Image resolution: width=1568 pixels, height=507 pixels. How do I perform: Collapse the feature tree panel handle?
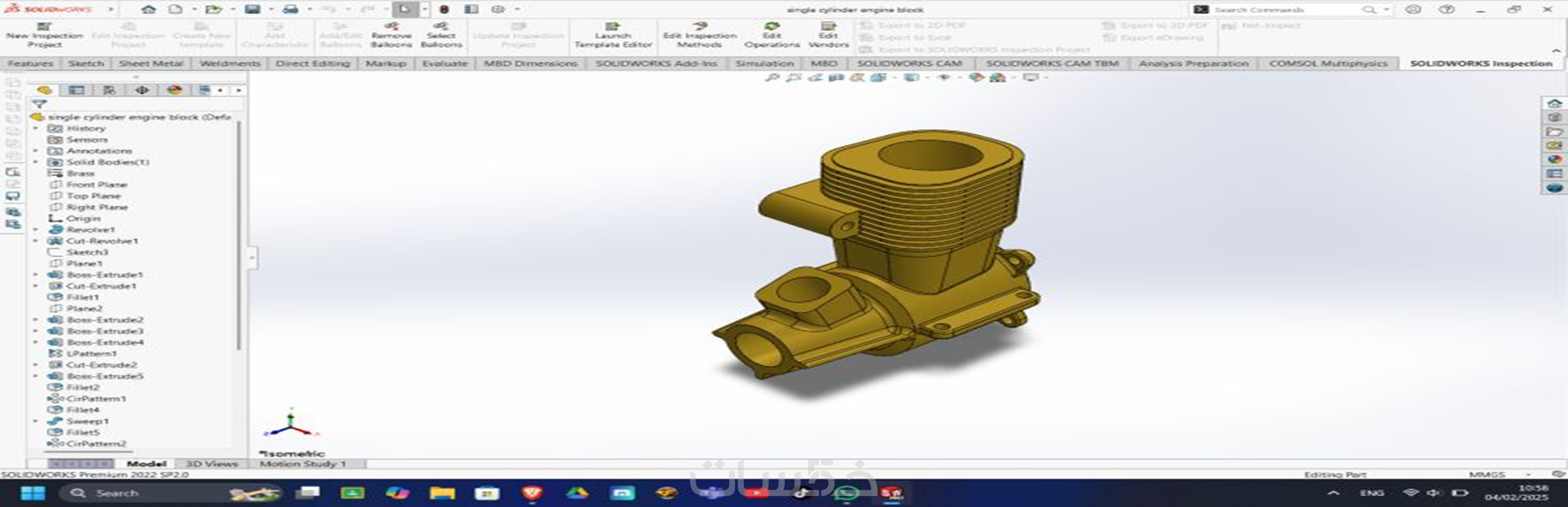(x=252, y=257)
